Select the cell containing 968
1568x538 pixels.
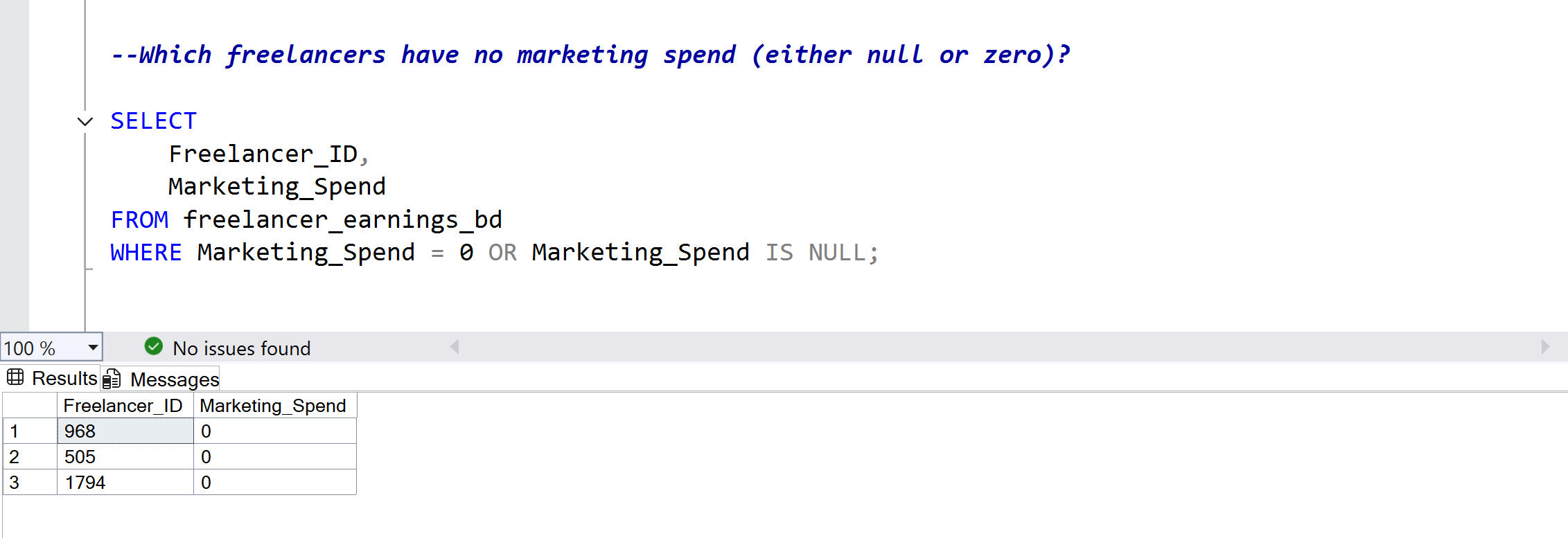[125, 431]
